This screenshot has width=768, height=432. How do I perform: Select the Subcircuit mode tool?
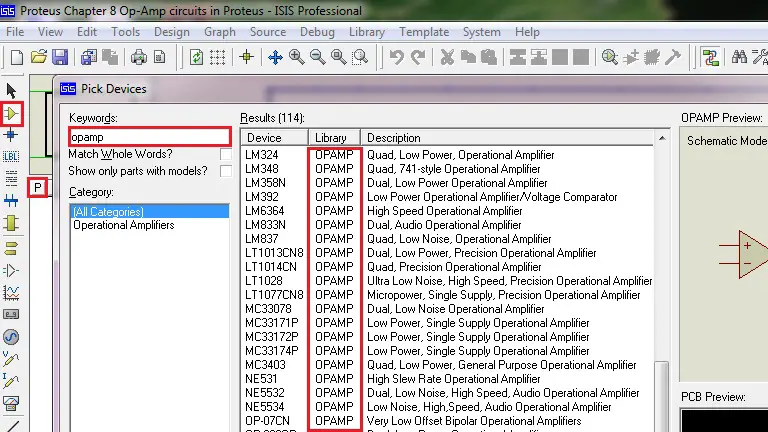(11, 223)
